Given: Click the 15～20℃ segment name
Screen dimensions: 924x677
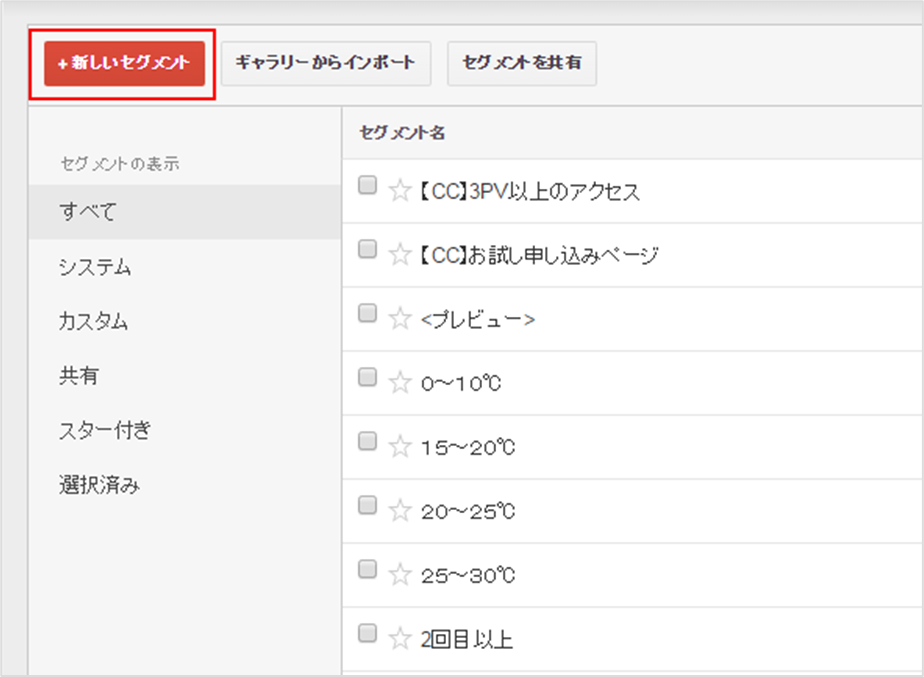Looking at the screenshot, I should [468, 447].
